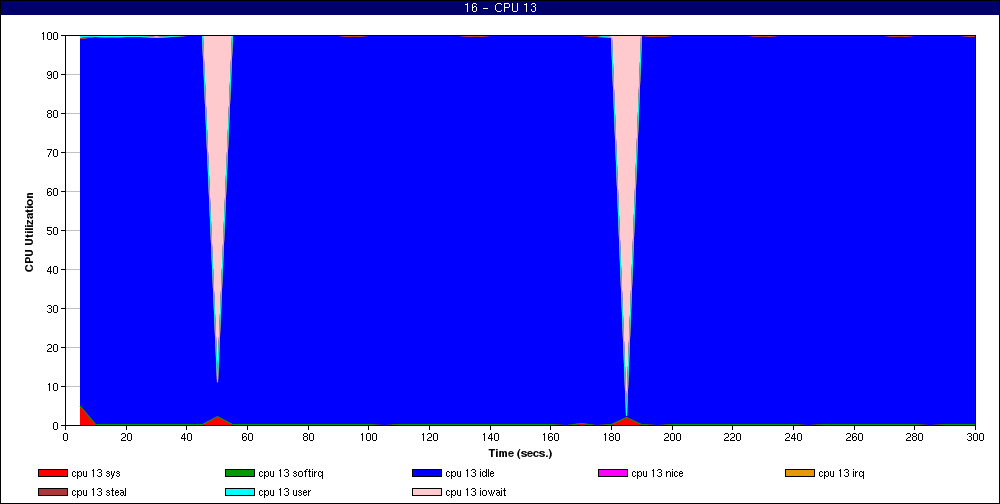Click the brown cpu 13 steal legend swatch

point(53,492)
